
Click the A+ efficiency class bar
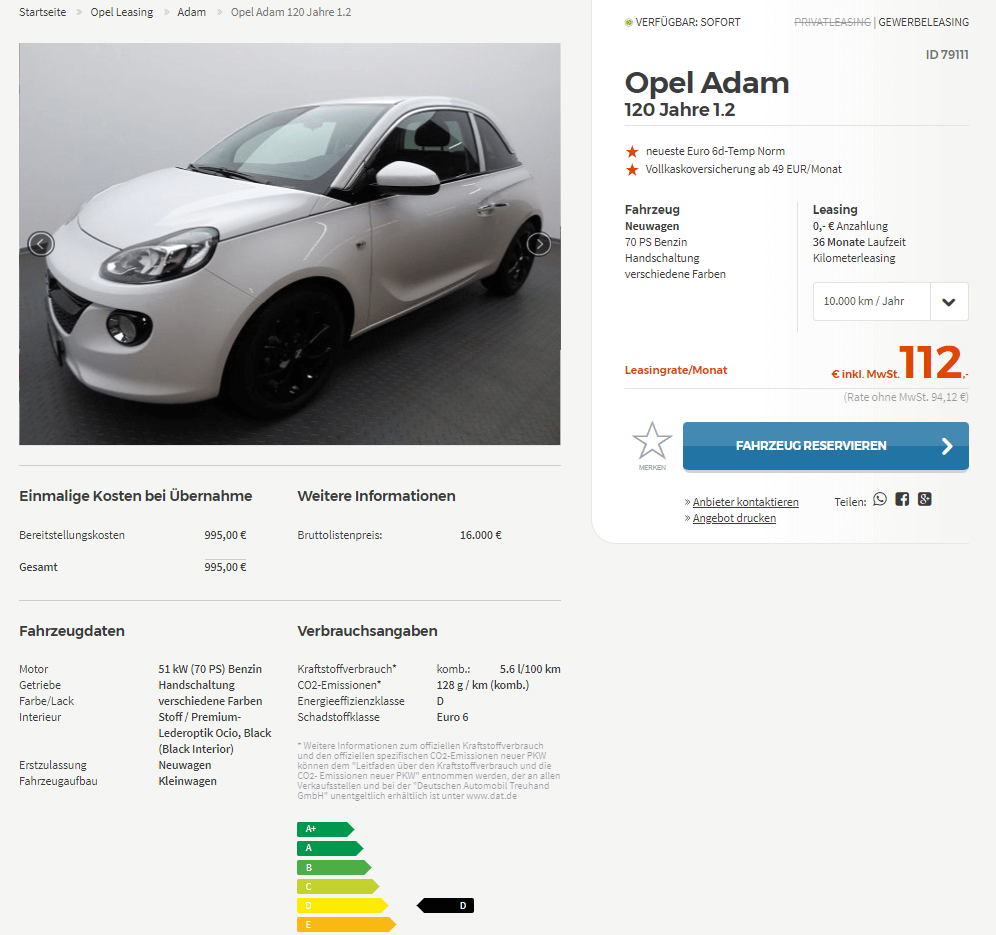[x=325, y=829]
